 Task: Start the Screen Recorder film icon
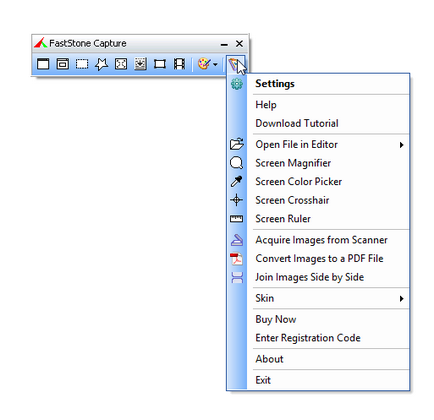[x=179, y=64]
